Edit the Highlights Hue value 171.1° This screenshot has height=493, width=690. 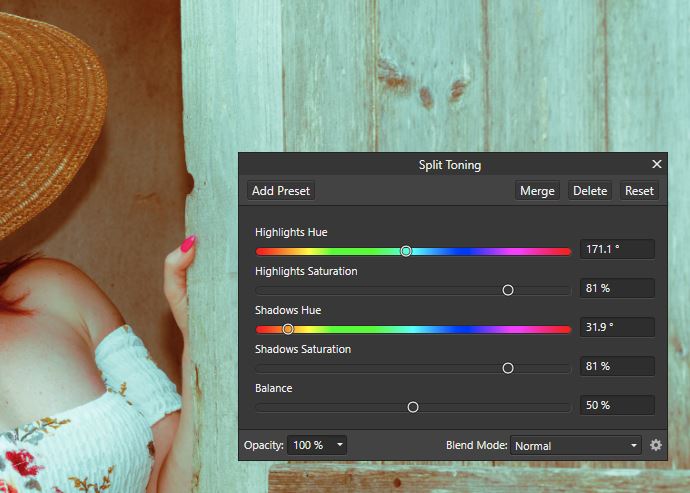[617, 249]
